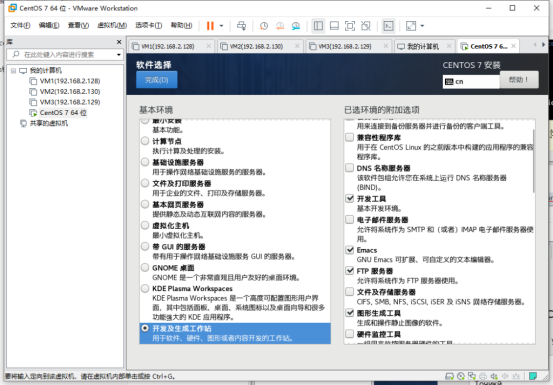
Task: Take a snapshot of this virtual machine
Action: click(263, 26)
